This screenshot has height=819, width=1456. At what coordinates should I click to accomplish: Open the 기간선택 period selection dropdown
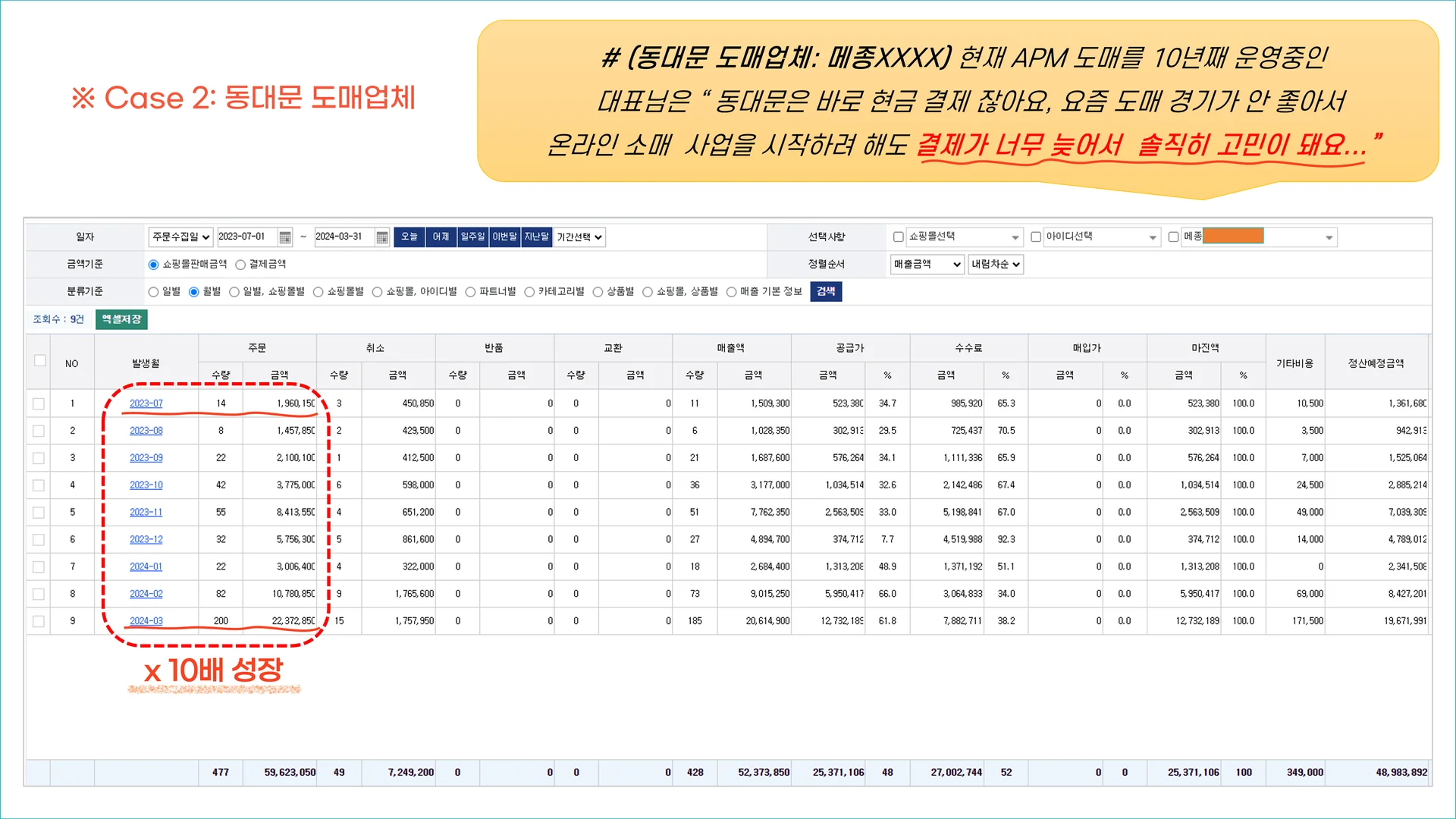point(579,237)
